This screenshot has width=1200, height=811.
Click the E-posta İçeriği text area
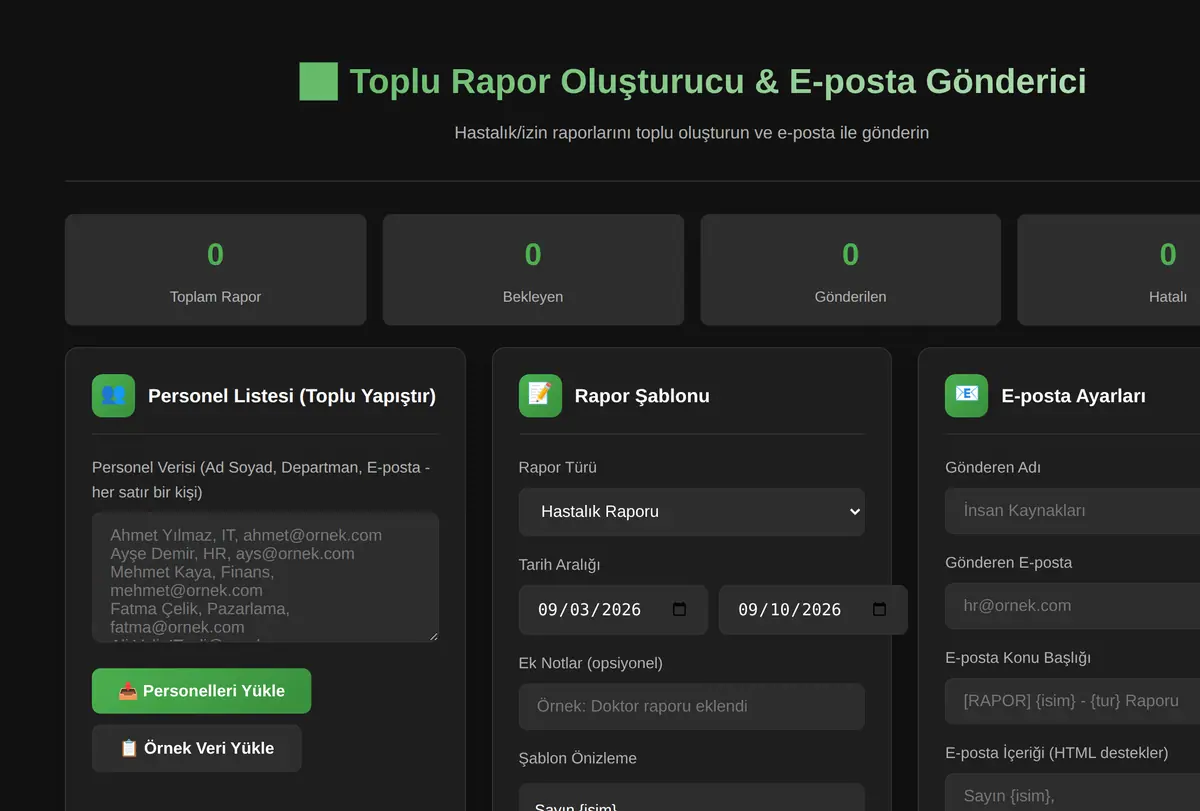(x=1072, y=792)
